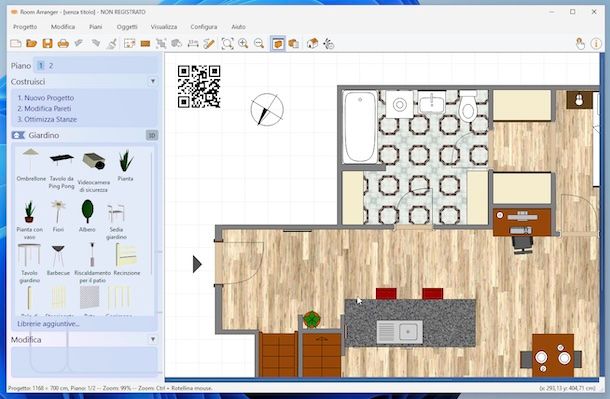The height and width of the screenshot is (399, 610).
Task: Open the Visualizza menu
Action: (164, 27)
